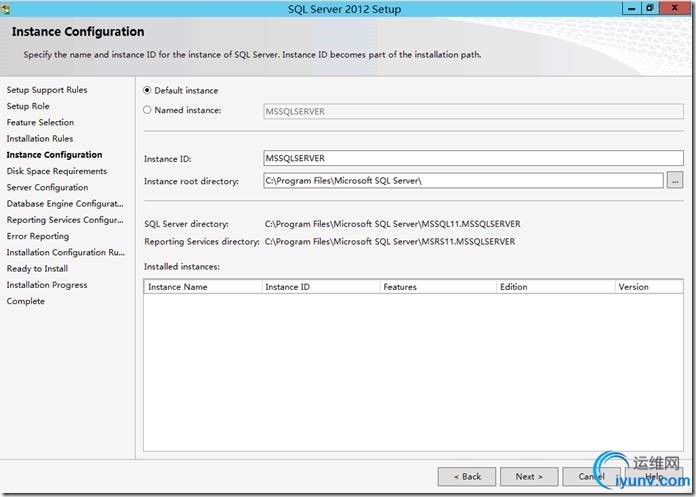The height and width of the screenshot is (497, 696).
Task: Select Setup Support Rules step
Action: 47,90
